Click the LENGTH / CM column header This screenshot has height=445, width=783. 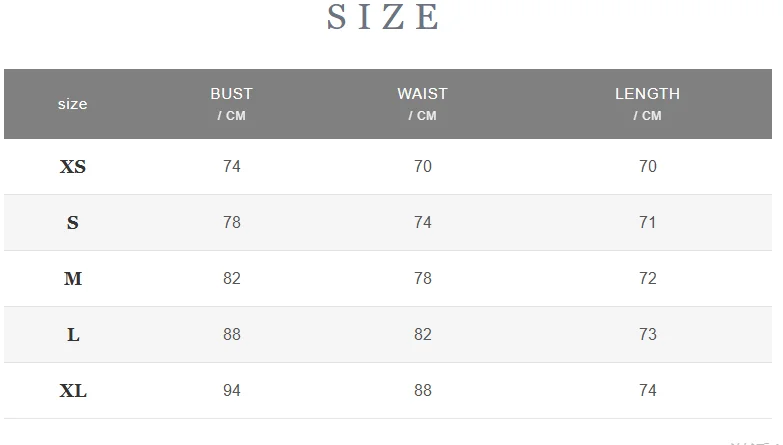[x=647, y=104]
